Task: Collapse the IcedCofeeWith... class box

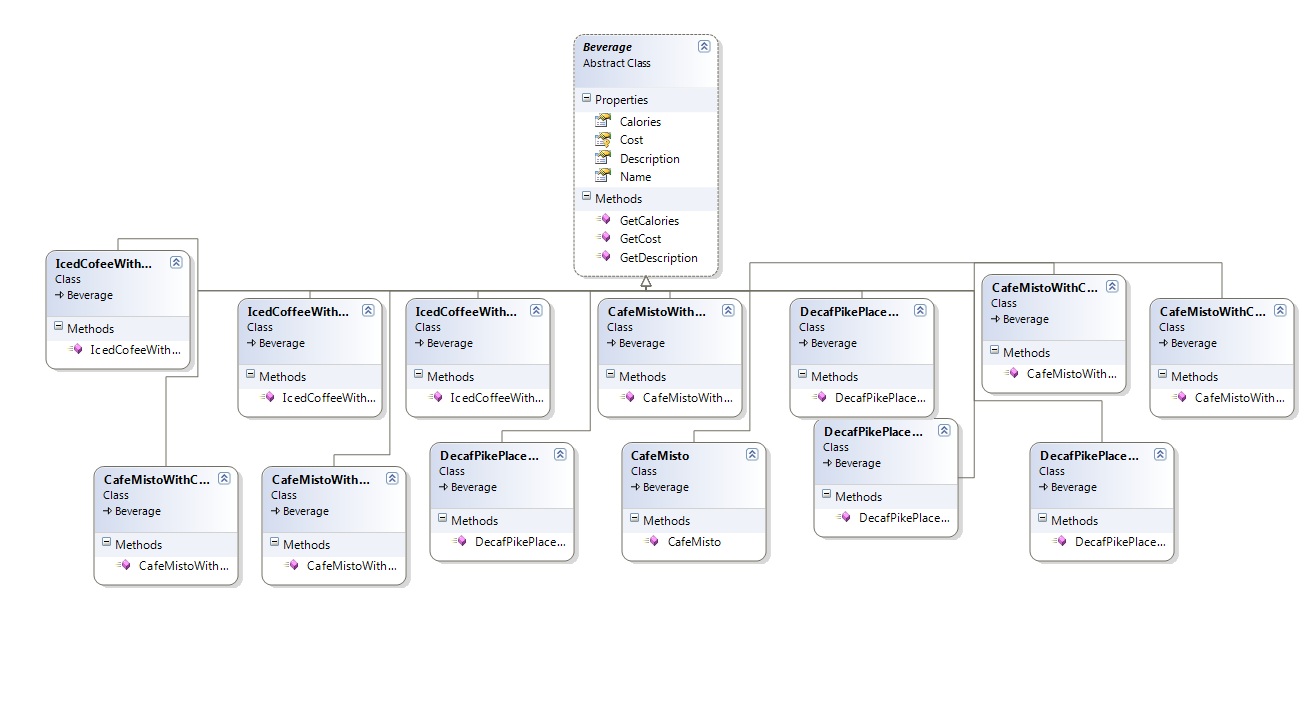Action: pyautogui.click(x=176, y=263)
